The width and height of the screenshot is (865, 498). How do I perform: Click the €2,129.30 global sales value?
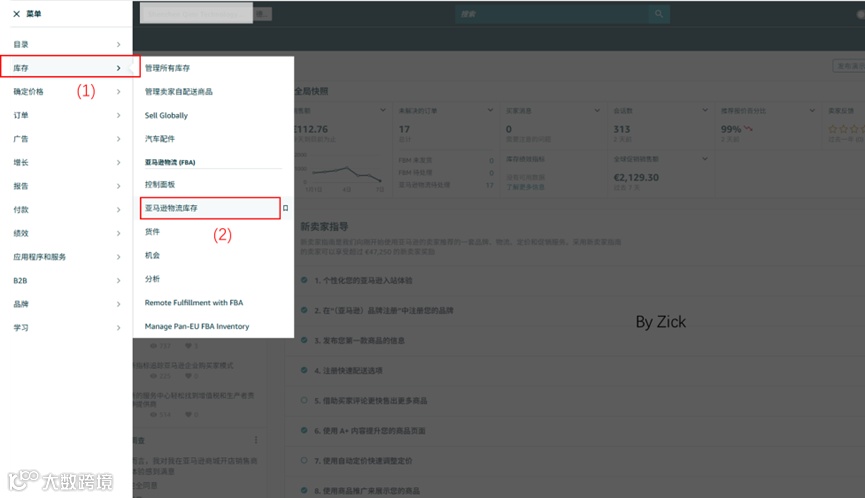click(636, 178)
